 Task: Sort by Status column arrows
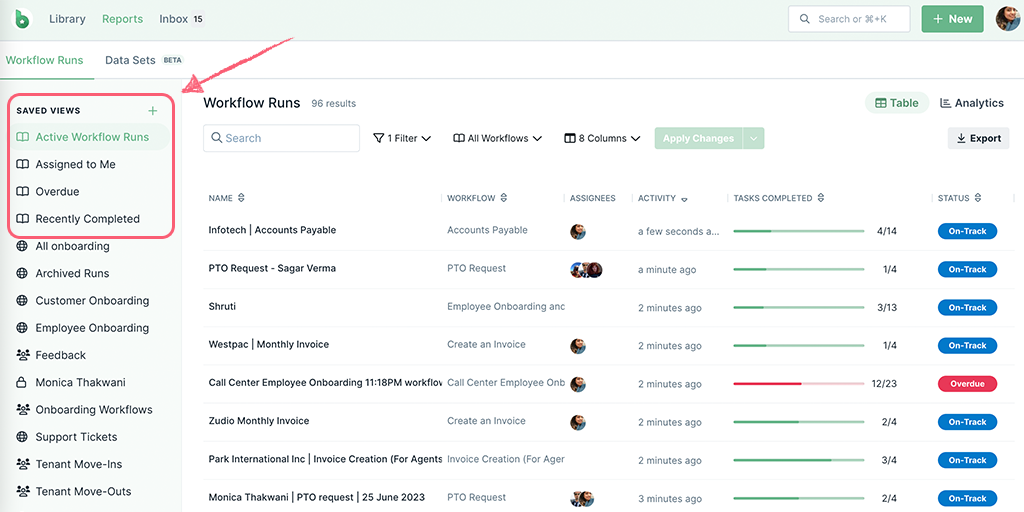tap(978, 198)
